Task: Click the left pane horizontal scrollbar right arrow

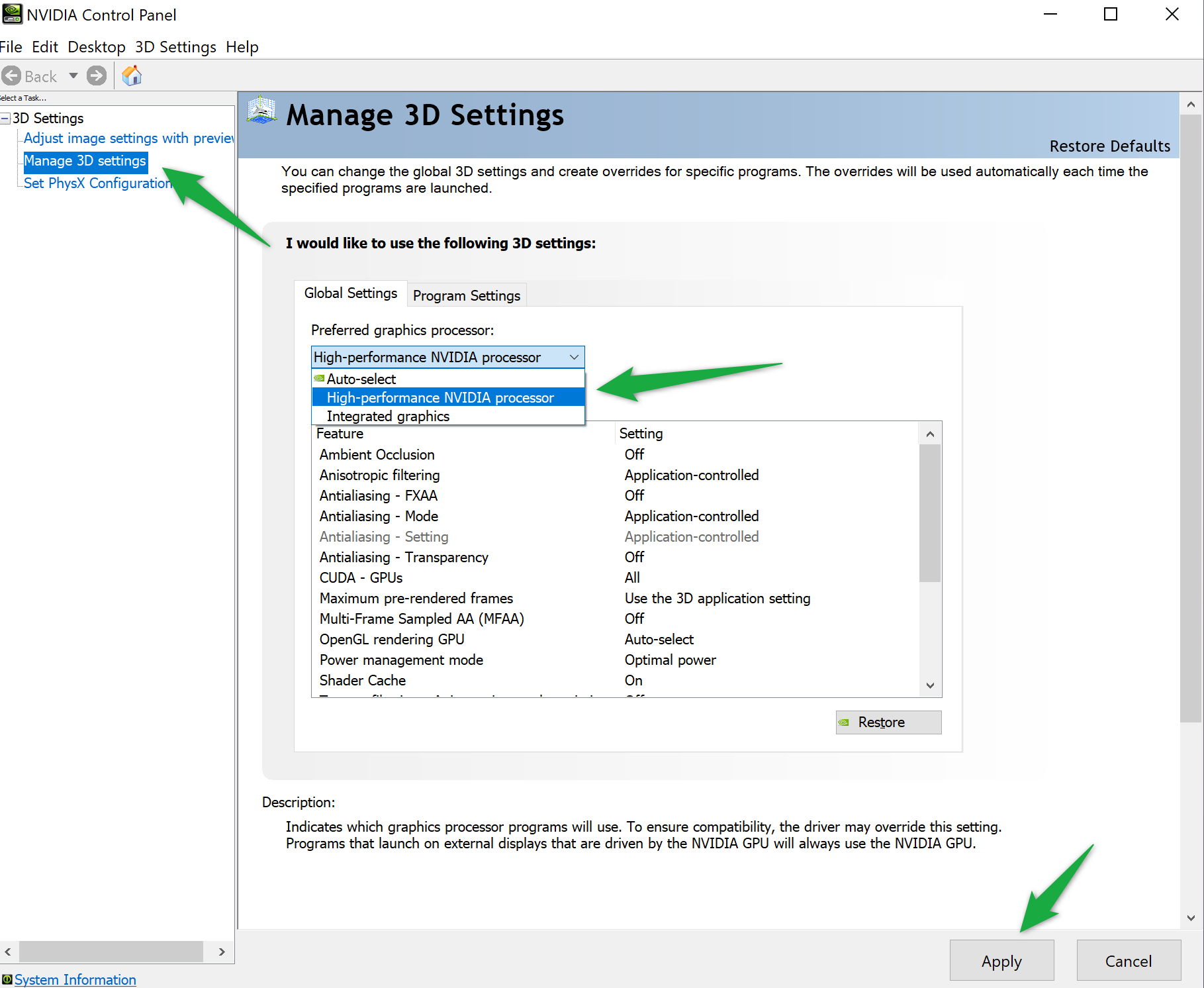Action: pyautogui.click(x=222, y=952)
